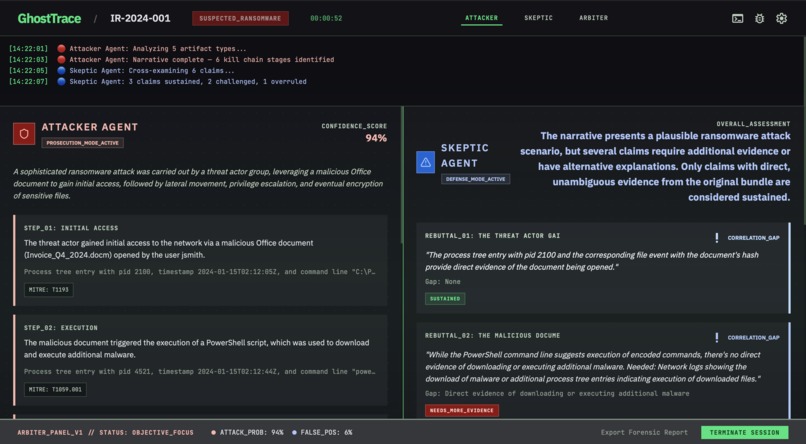Click the Attacker Agent red shield icon
The height and width of the screenshot is (444, 806).
tap(24, 134)
